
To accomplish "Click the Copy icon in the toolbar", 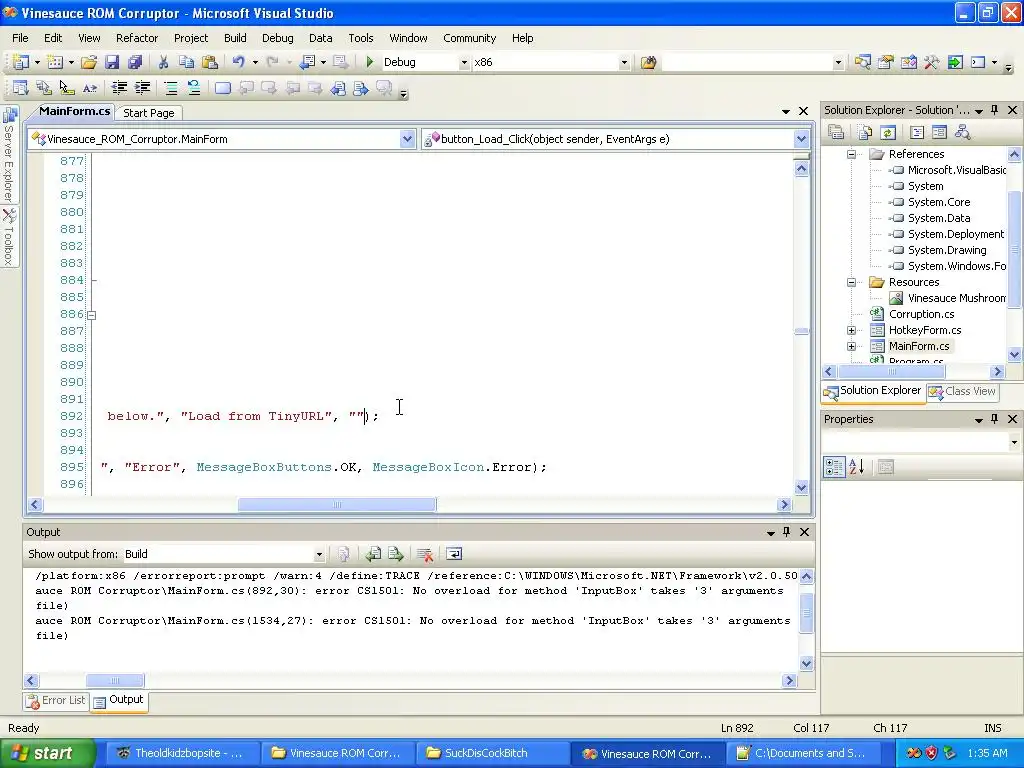I will pos(186,62).
